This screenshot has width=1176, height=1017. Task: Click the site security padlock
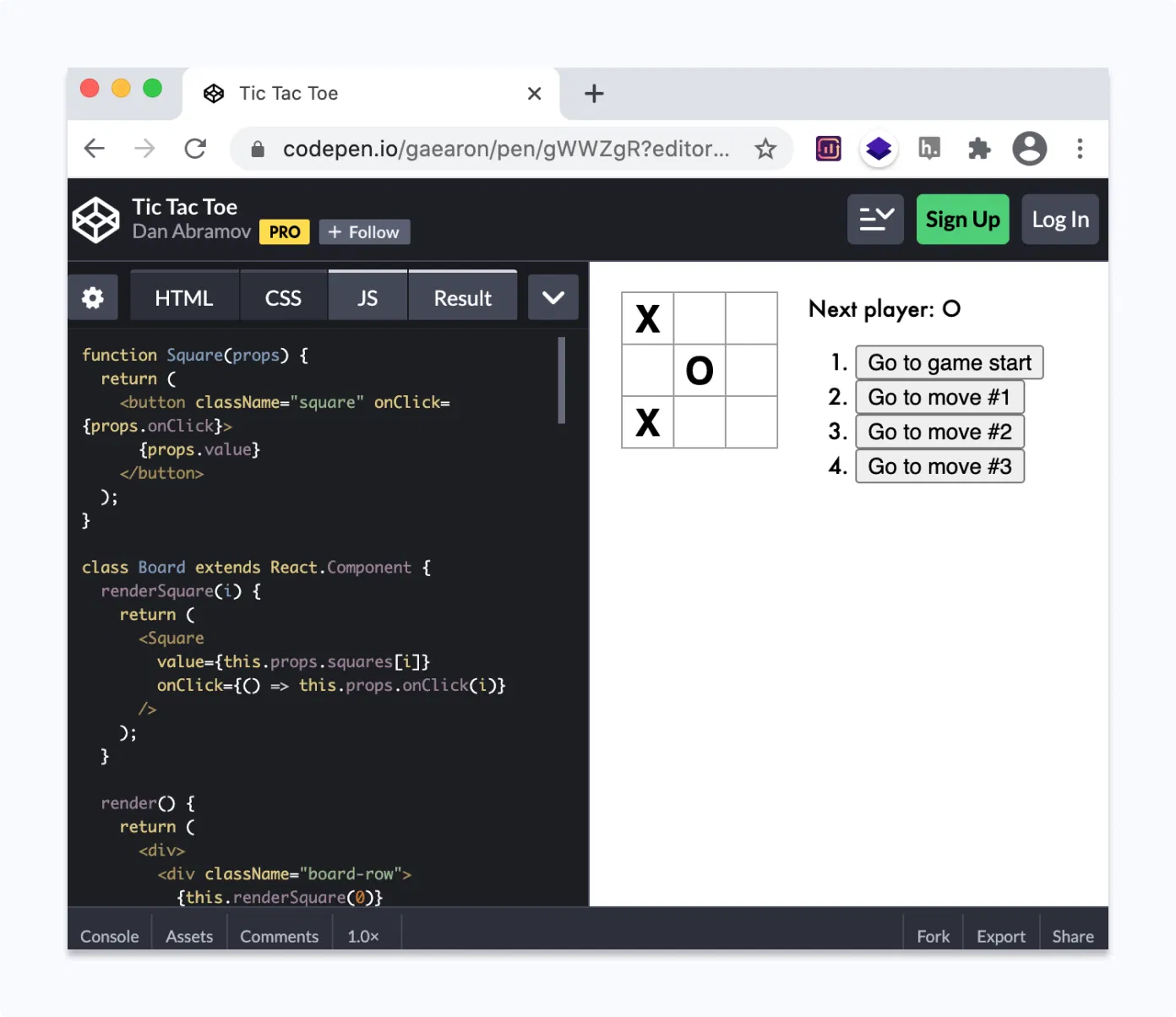click(256, 149)
